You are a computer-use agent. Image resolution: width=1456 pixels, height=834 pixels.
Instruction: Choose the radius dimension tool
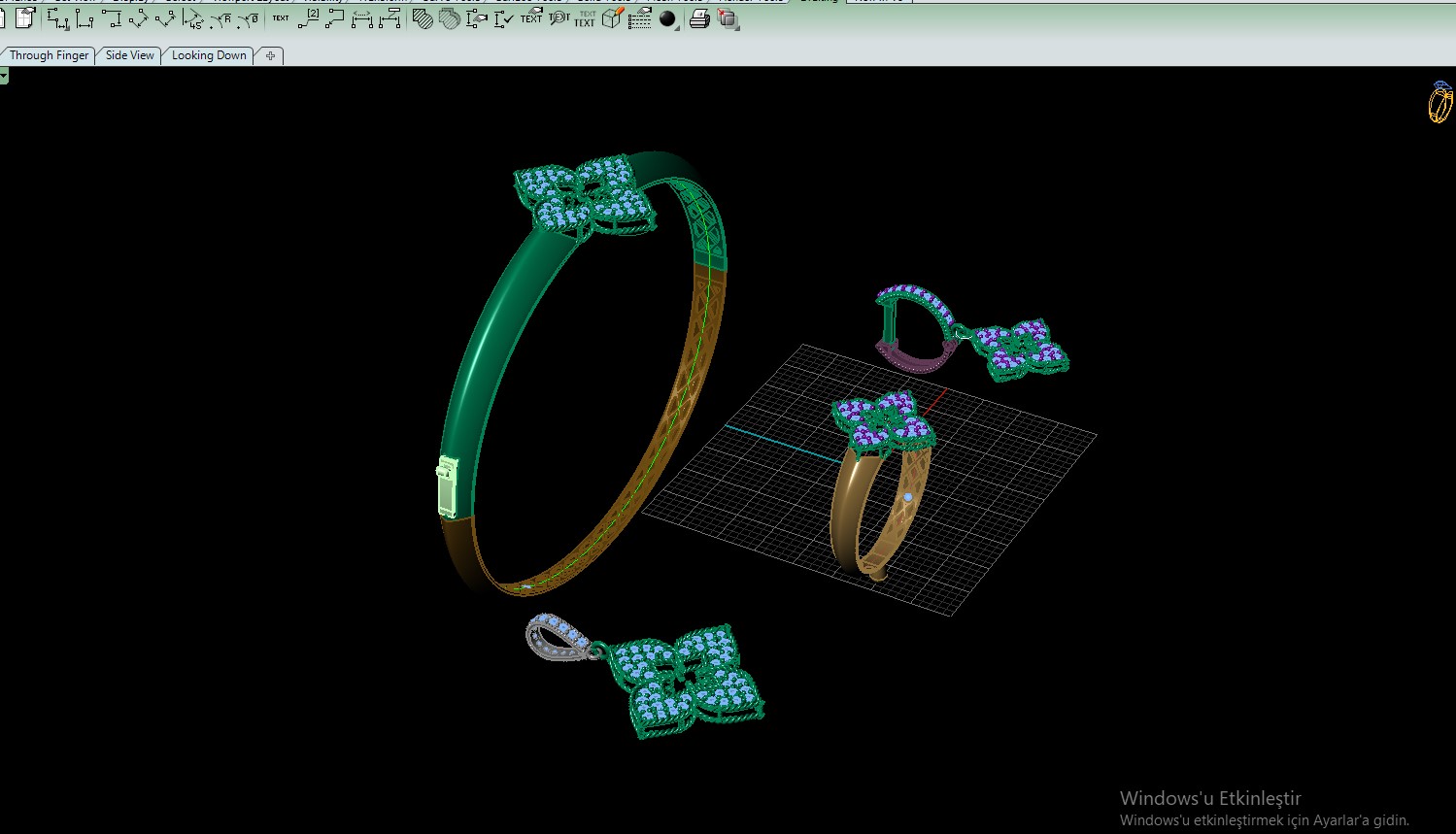[x=220, y=18]
